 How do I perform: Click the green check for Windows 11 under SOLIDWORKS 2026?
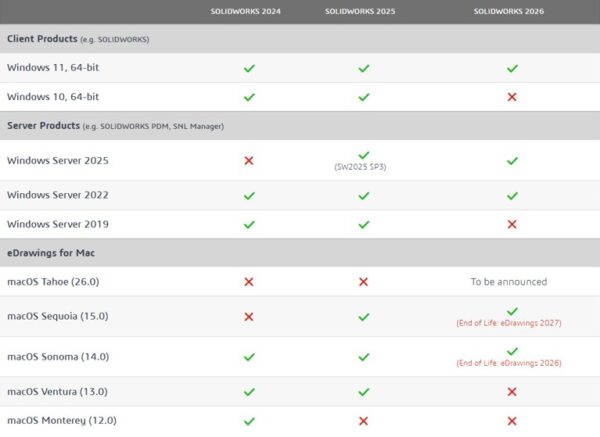click(512, 68)
